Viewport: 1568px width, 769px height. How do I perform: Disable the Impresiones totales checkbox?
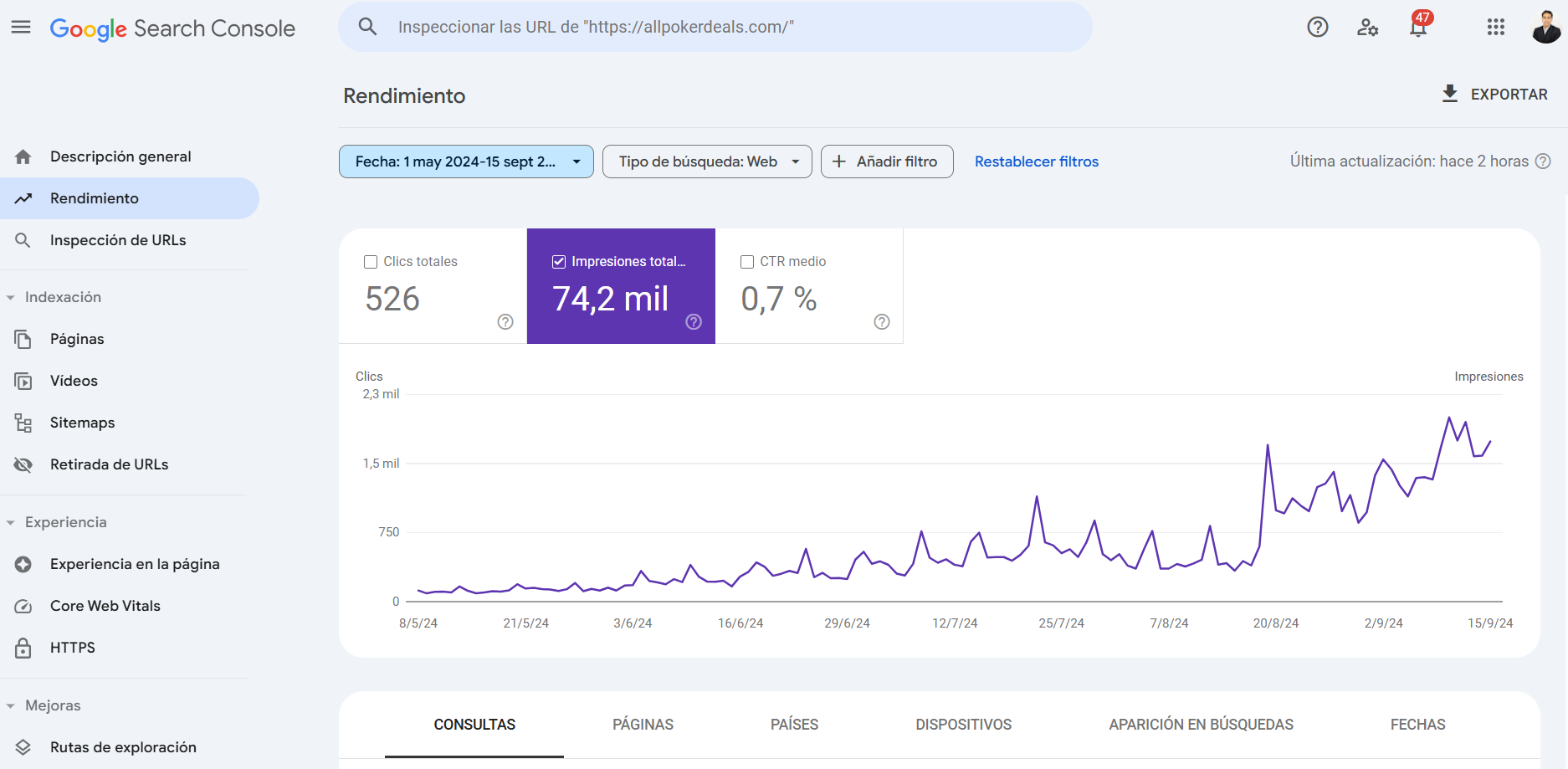point(558,261)
